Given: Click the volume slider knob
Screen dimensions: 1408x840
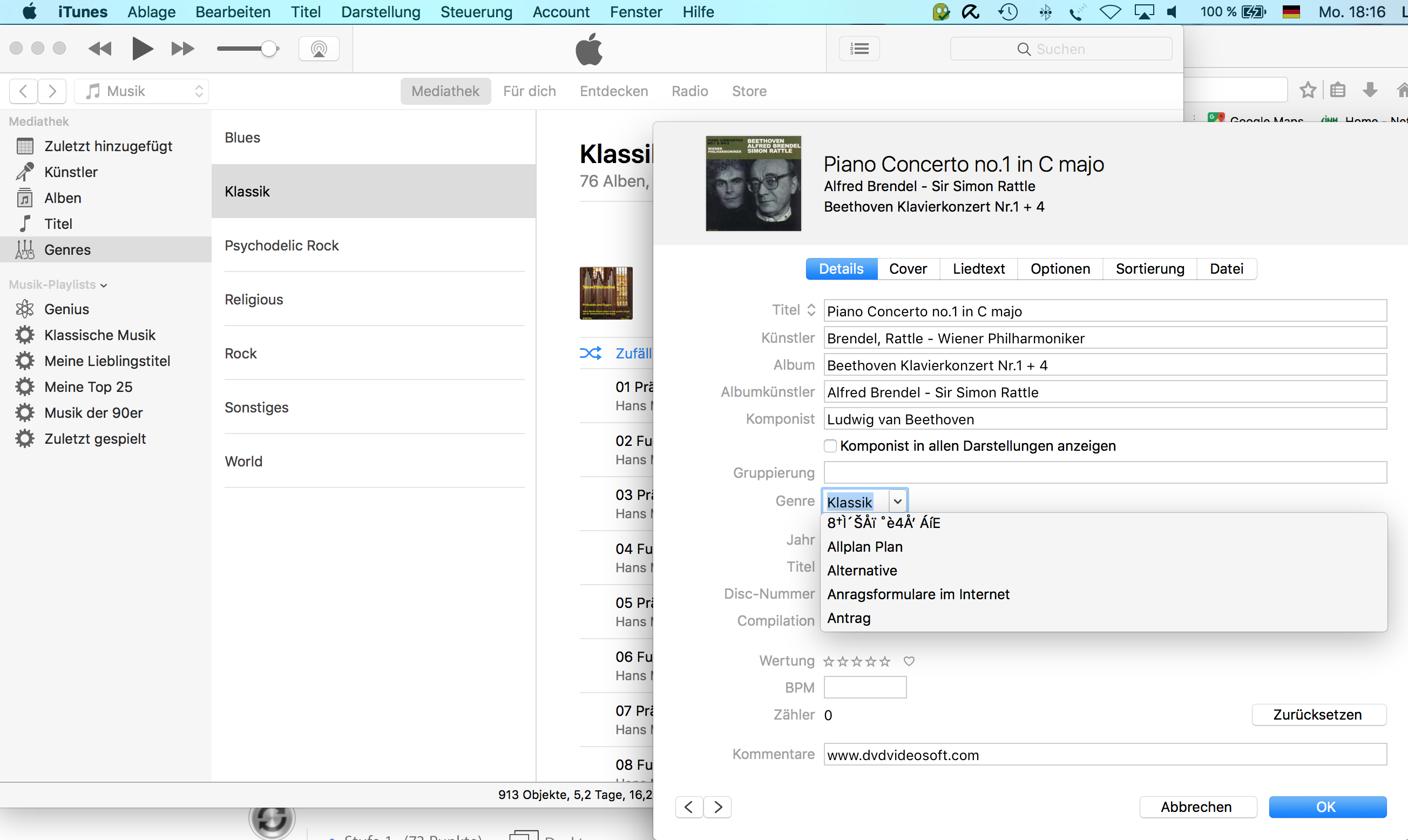Looking at the screenshot, I should coord(269,49).
